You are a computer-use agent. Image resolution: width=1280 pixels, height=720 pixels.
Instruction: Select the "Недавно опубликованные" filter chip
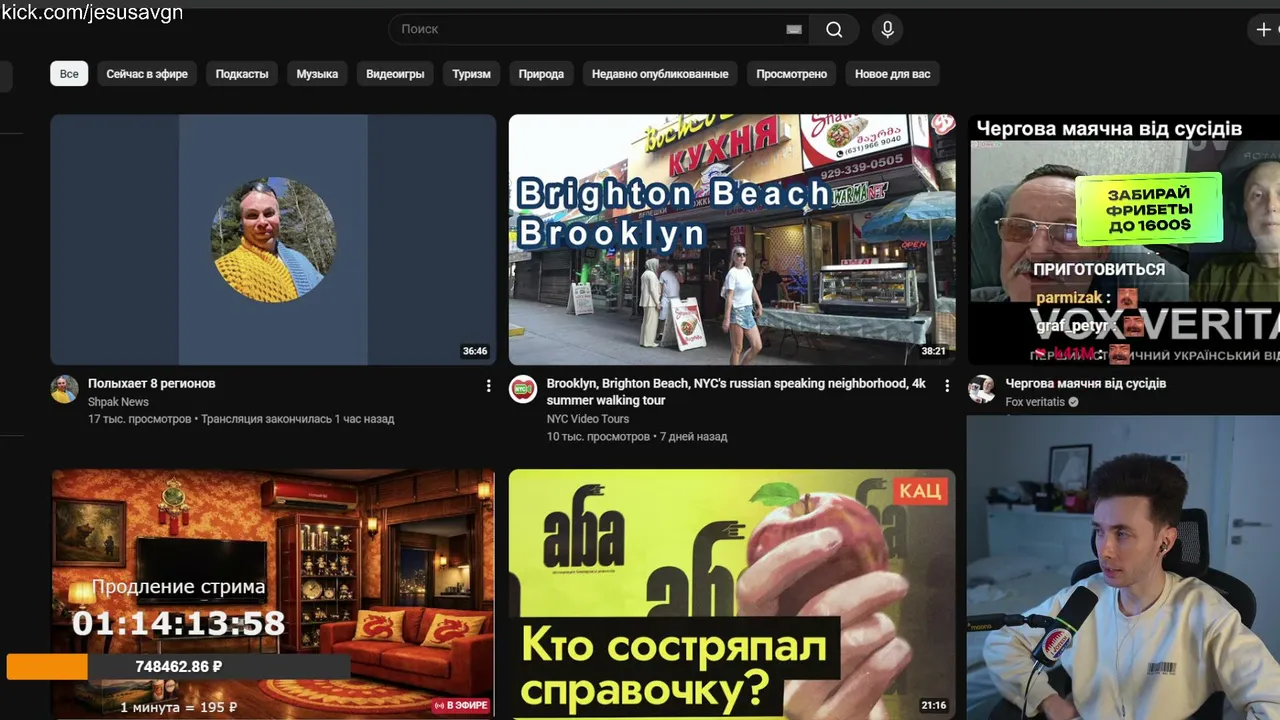[x=660, y=74]
